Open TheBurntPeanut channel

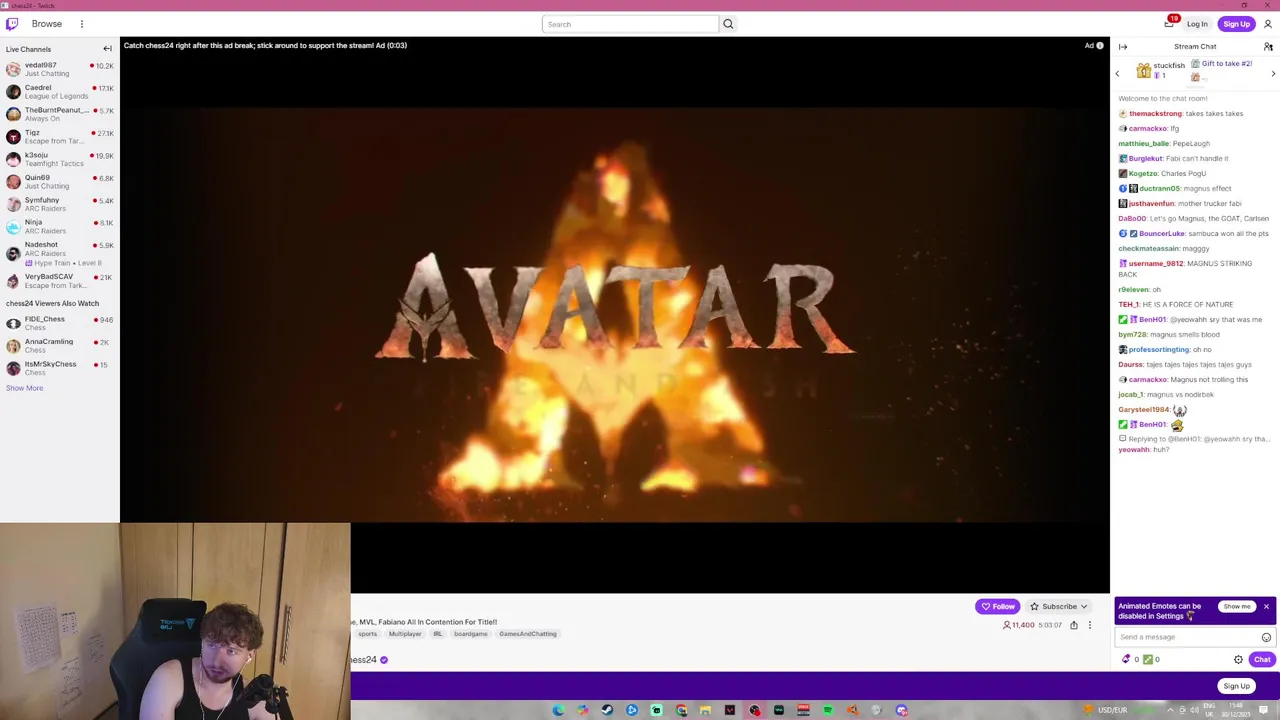(60, 114)
